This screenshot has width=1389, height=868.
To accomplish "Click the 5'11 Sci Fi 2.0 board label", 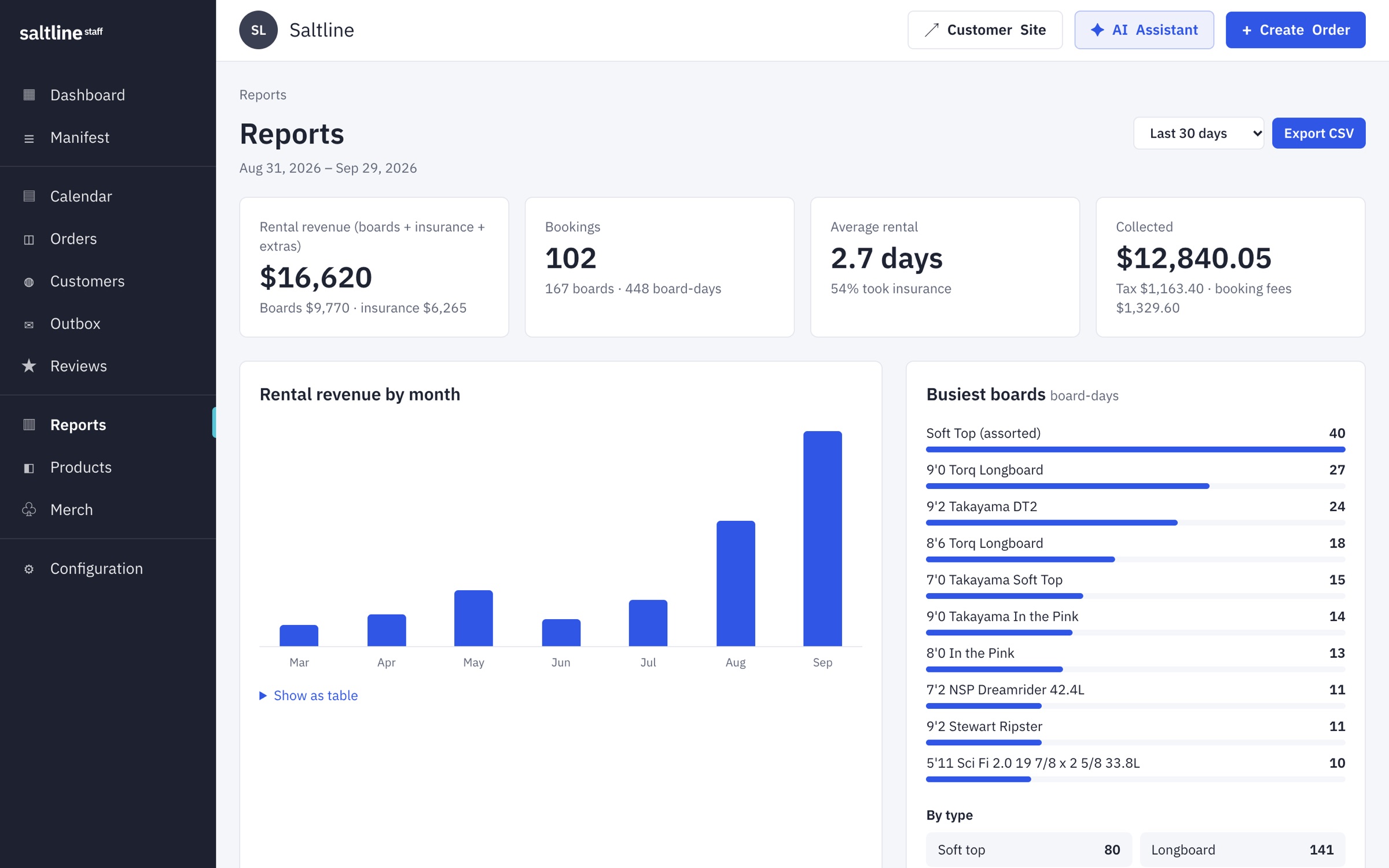I will (1033, 763).
